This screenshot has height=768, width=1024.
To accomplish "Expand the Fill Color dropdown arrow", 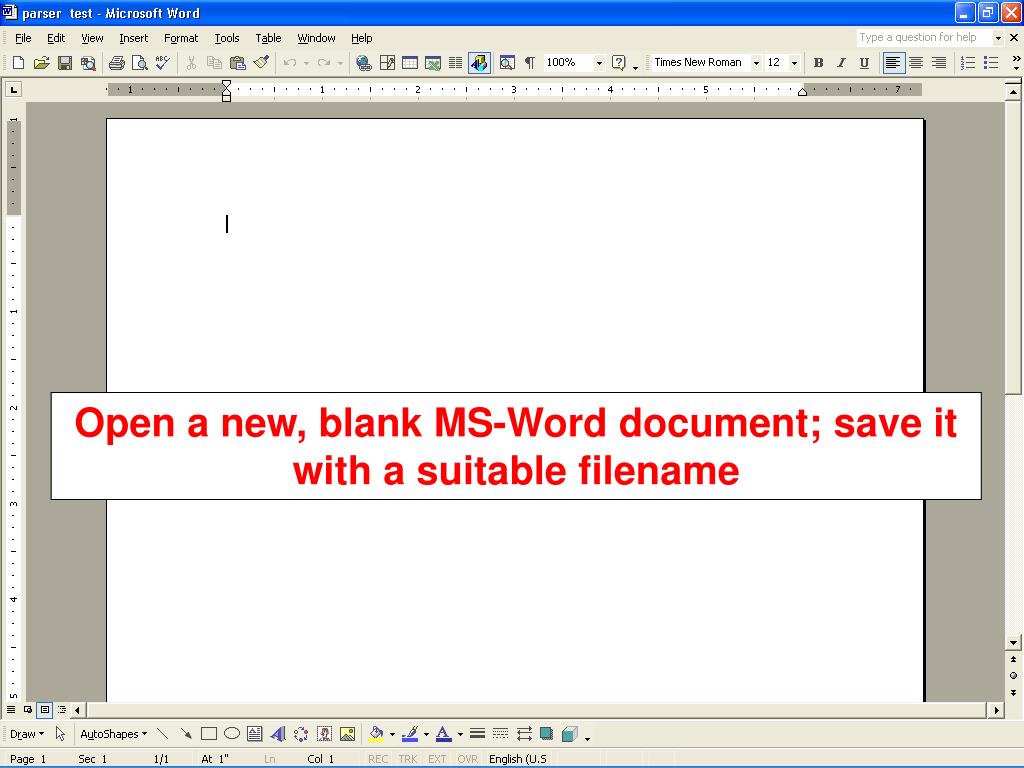I will point(392,734).
